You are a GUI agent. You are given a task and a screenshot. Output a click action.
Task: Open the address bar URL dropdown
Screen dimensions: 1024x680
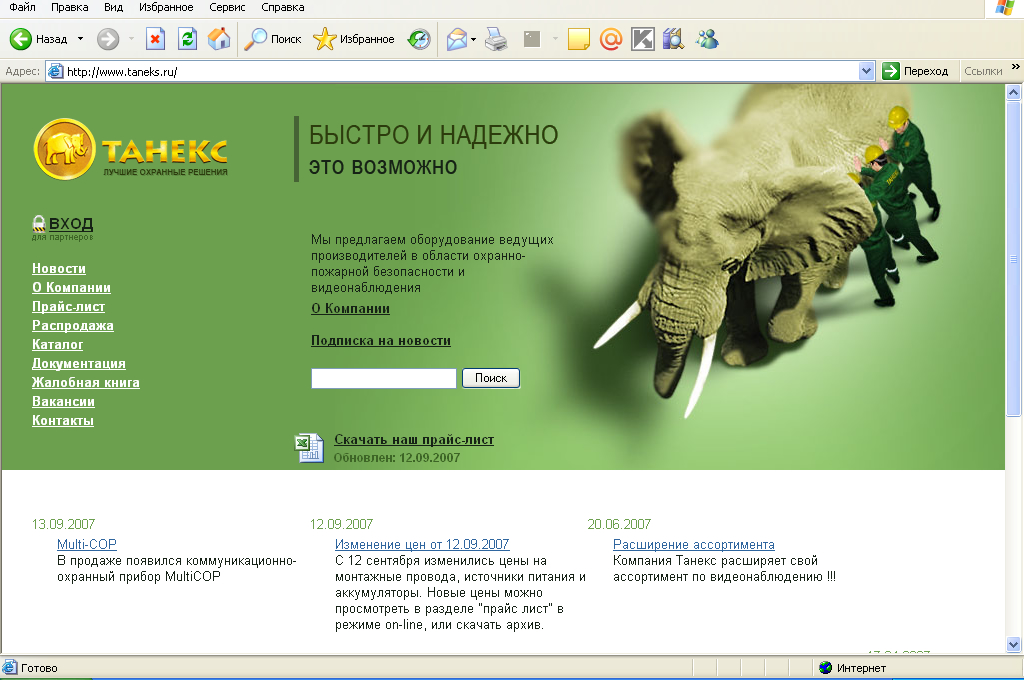[867, 71]
